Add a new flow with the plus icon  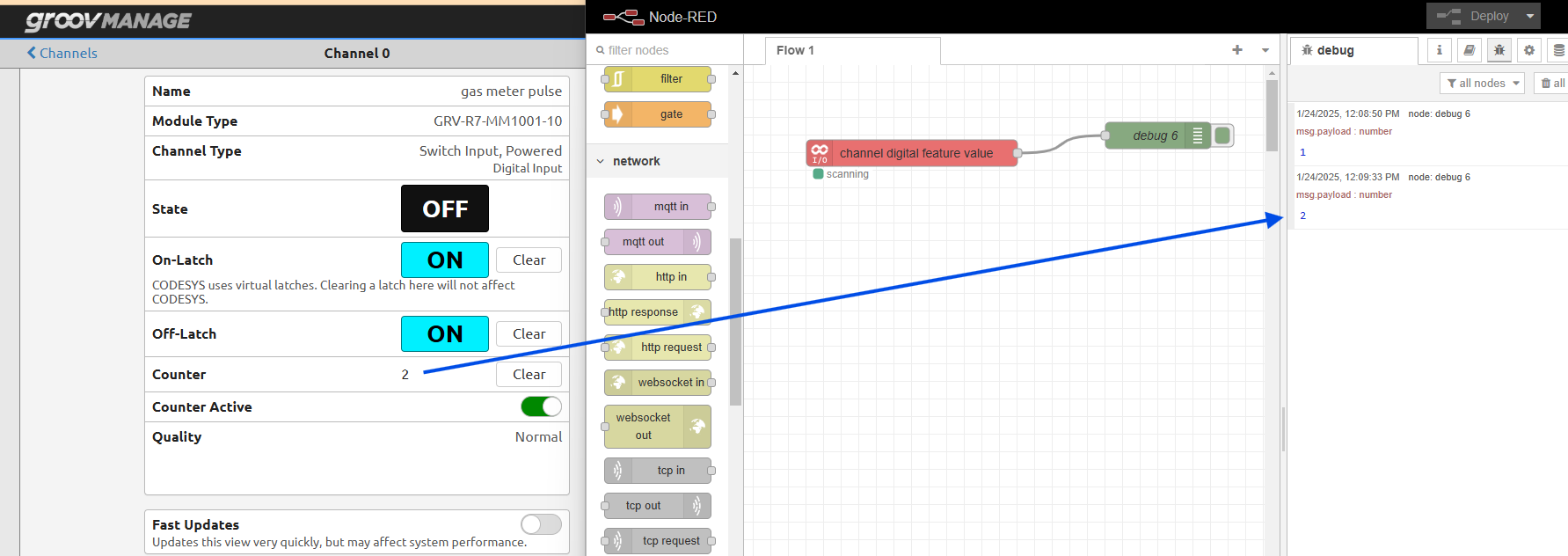pos(1237,50)
